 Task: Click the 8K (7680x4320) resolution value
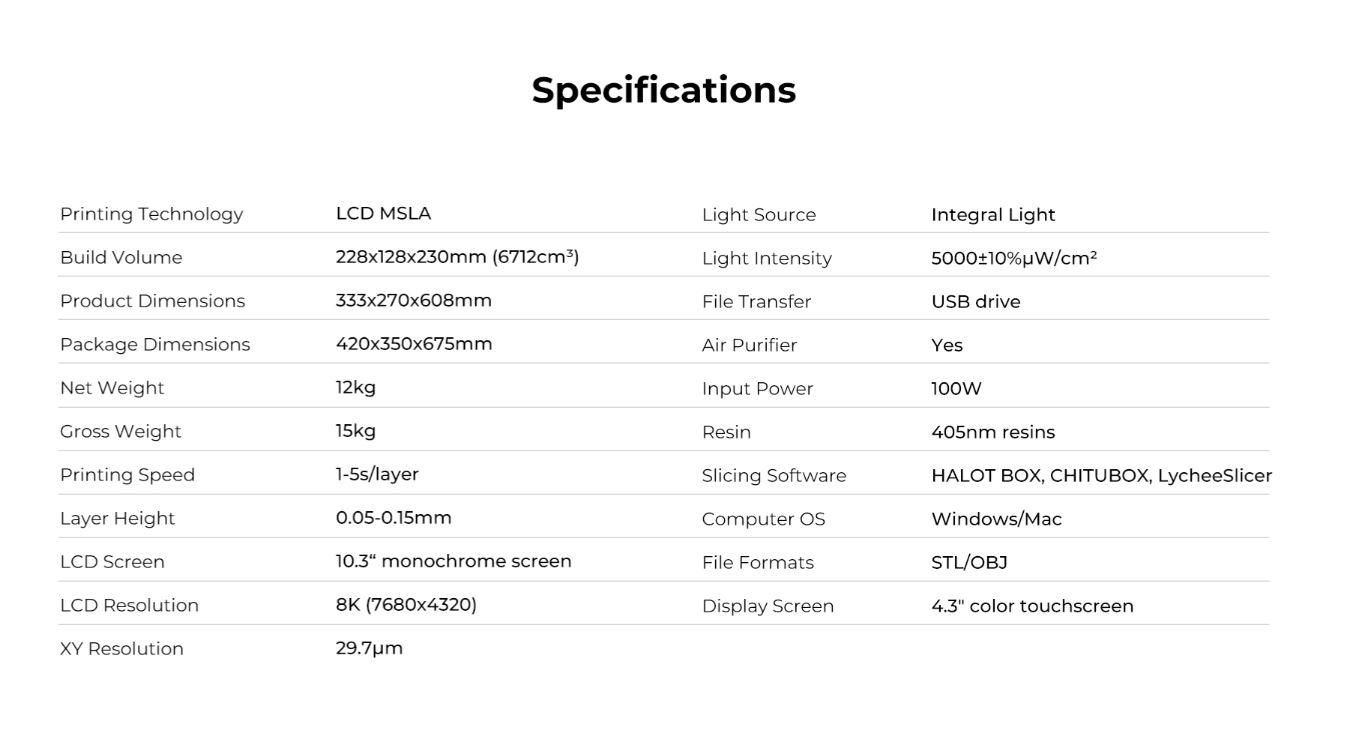406,605
